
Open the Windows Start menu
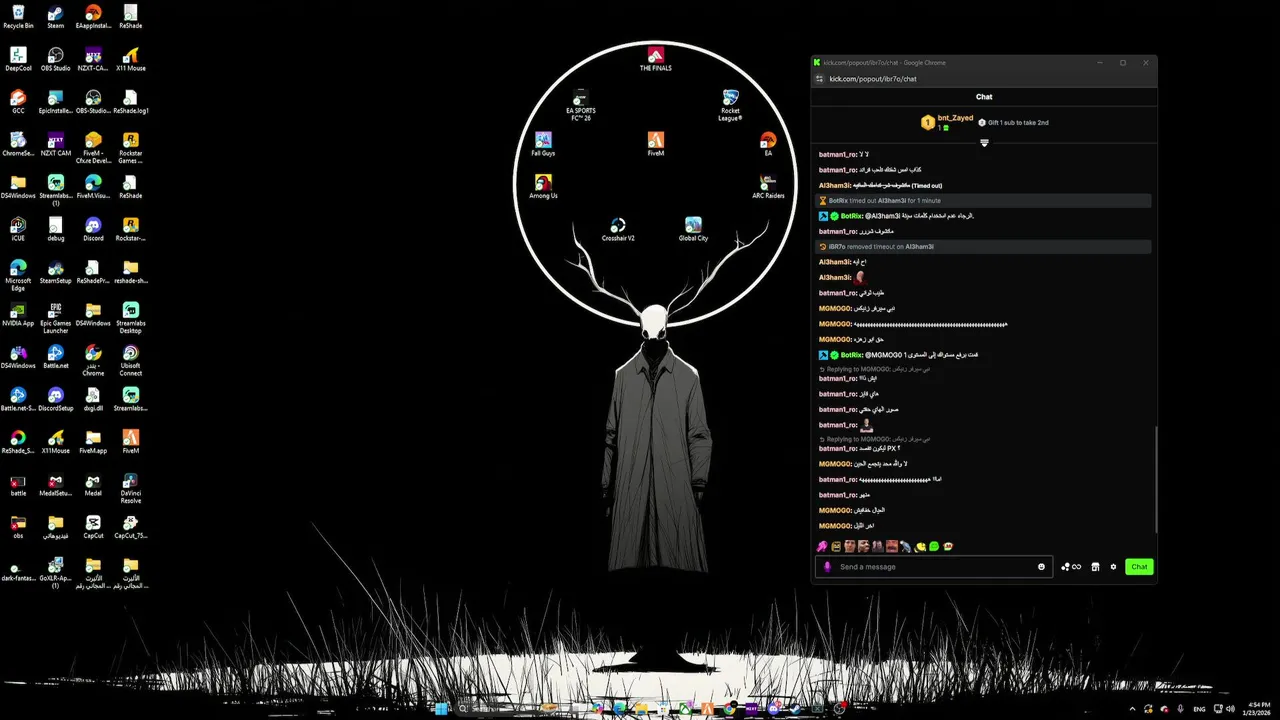click(442, 708)
